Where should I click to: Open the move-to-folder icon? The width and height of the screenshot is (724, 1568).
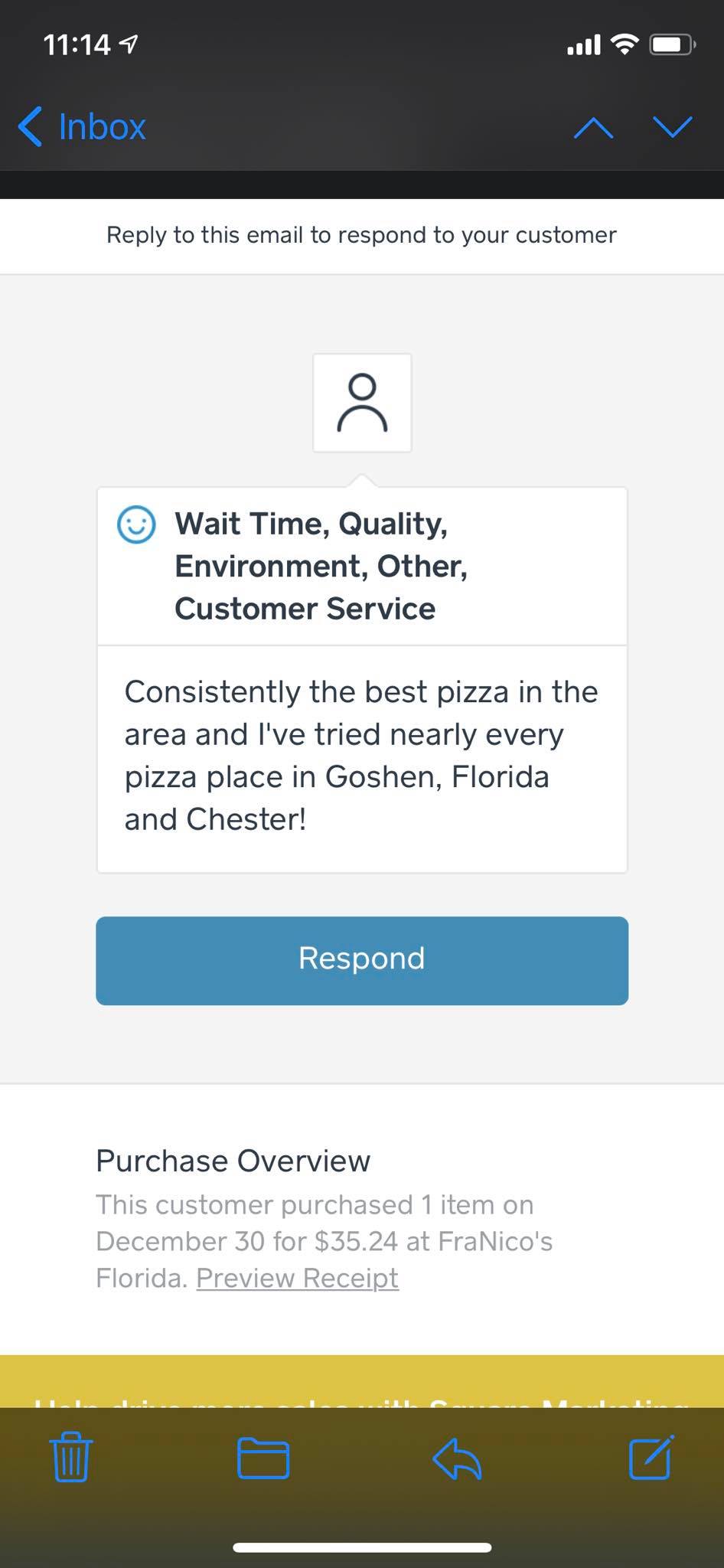(263, 1457)
